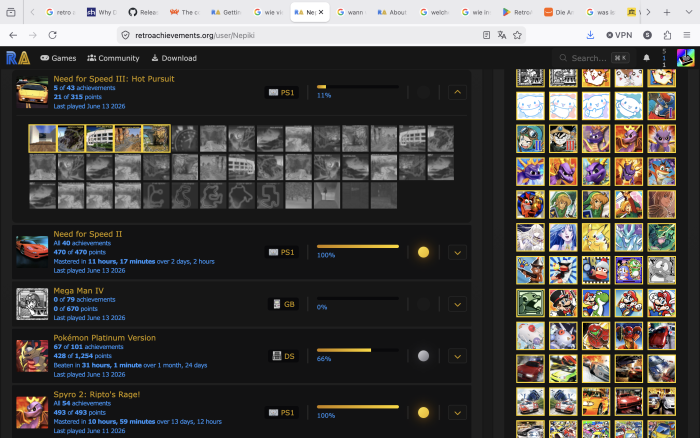Expand the Spyro 2: Ripto's Rage! row
The width and height of the screenshot is (700, 438).
coord(457,413)
